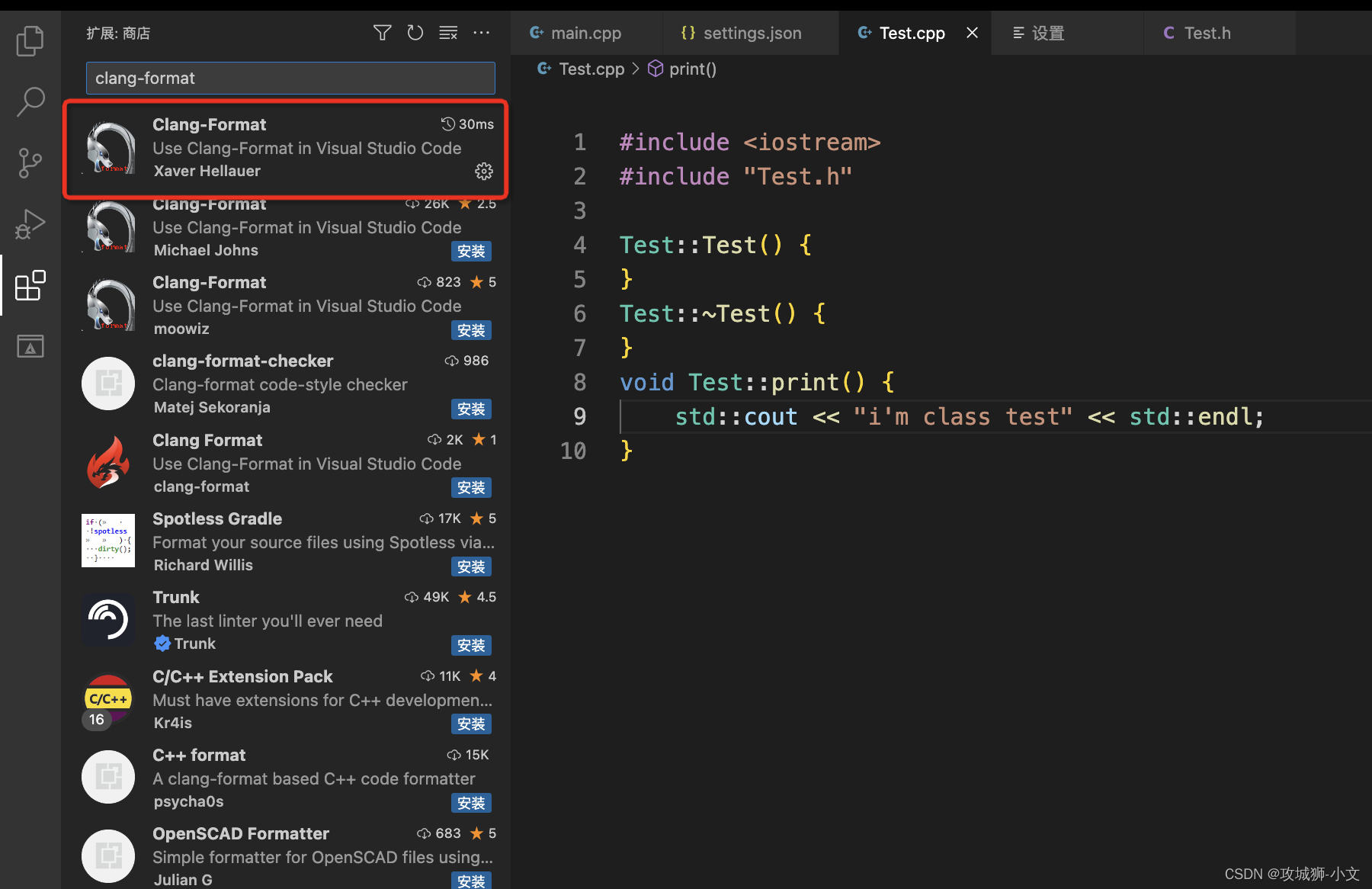Open the bottom activity bar panel view icon
The height and width of the screenshot is (889, 1372).
coord(30,345)
